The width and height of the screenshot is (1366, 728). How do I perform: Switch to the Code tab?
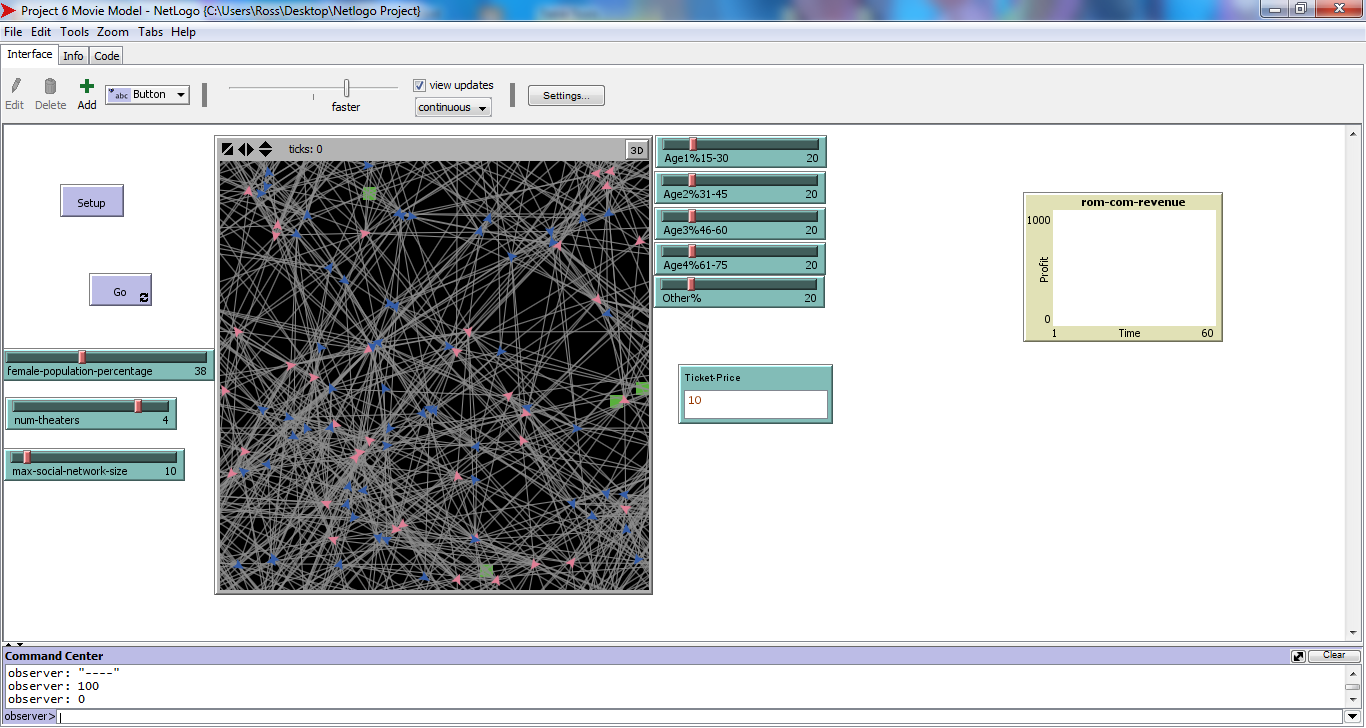[x=107, y=56]
